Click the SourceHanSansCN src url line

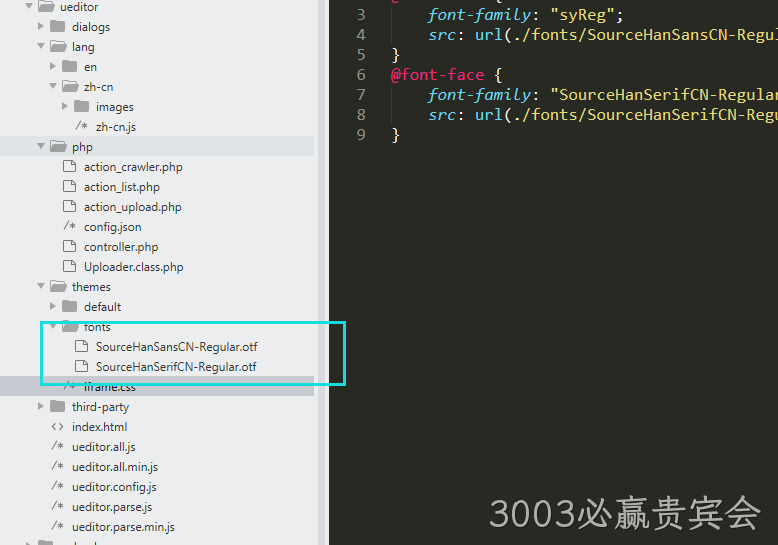tap(602, 35)
